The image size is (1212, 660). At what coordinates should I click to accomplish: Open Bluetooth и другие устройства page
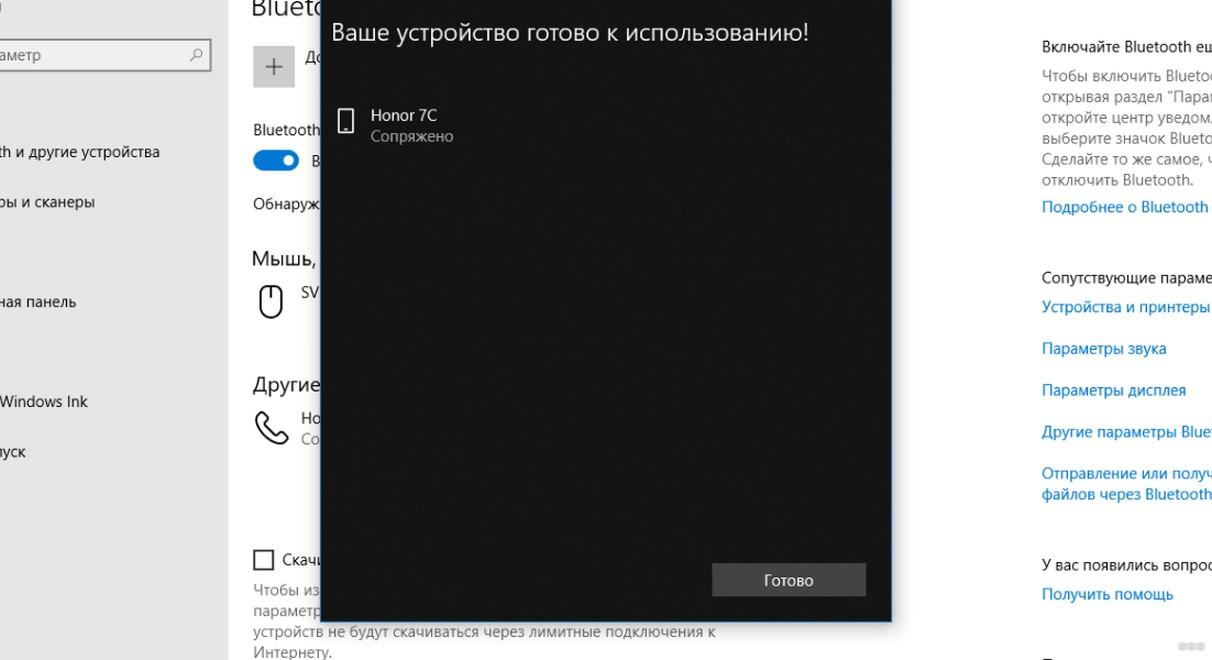coord(80,152)
